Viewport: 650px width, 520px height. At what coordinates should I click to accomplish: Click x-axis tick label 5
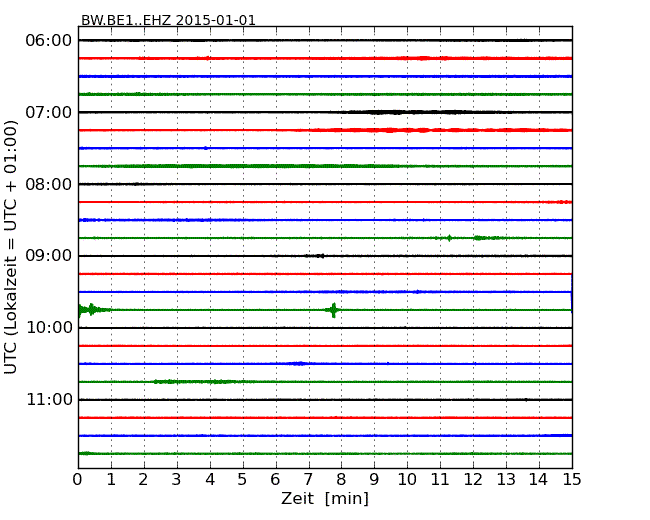(242, 480)
